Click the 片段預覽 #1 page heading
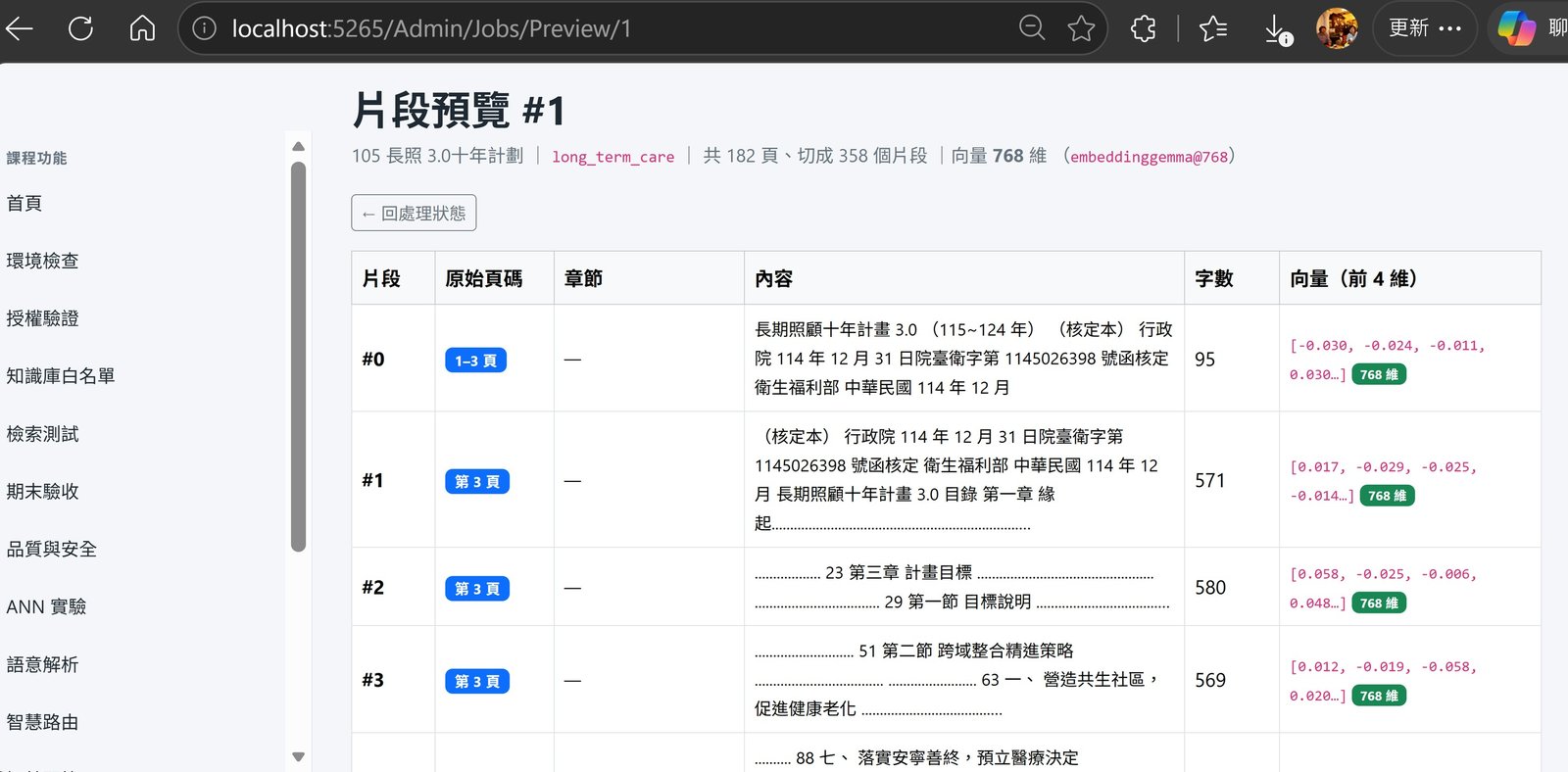Screen dimensions: 1568x772 point(459,110)
